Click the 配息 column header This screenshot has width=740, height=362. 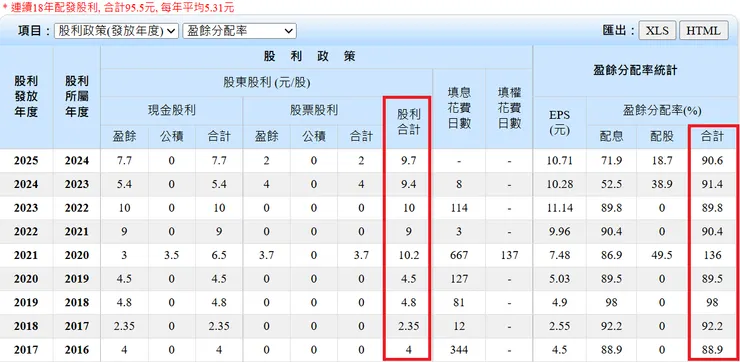[612, 137]
